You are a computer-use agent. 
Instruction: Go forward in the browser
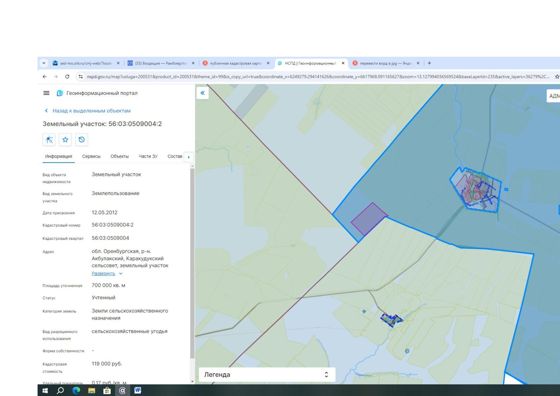(x=56, y=76)
